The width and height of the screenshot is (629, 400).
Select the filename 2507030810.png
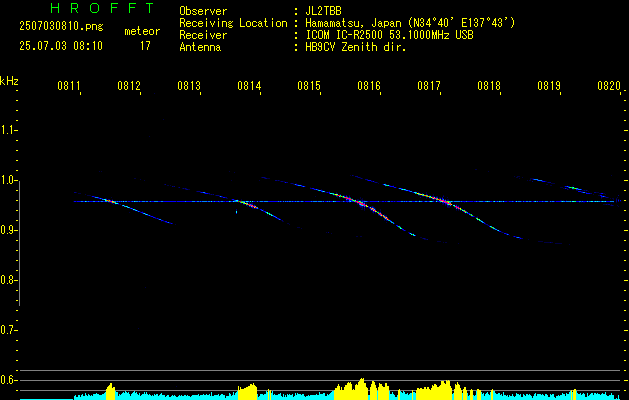[x=61, y=27]
